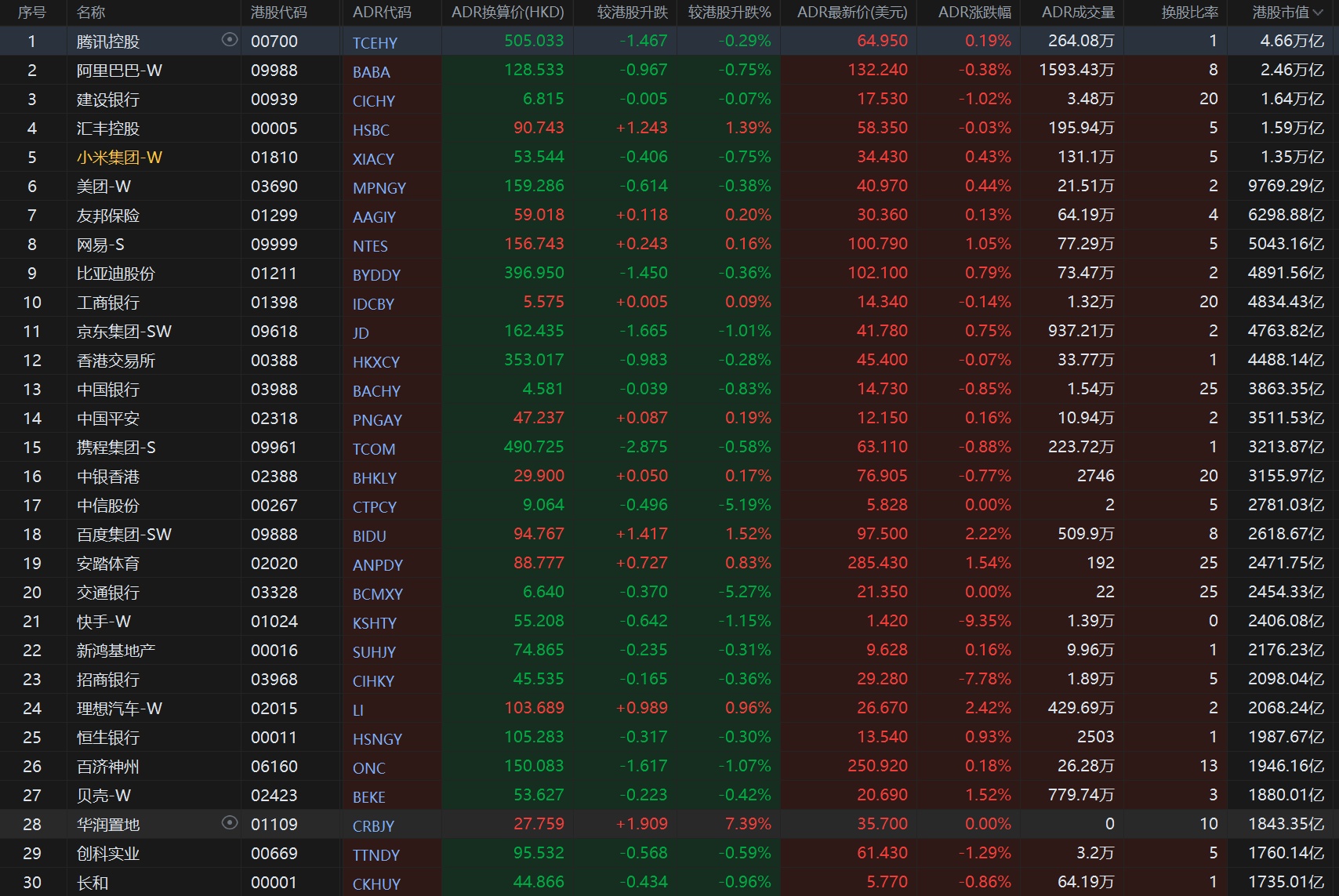
Task: Click the circular icon beside 腾讯控股
Action: tap(230, 40)
